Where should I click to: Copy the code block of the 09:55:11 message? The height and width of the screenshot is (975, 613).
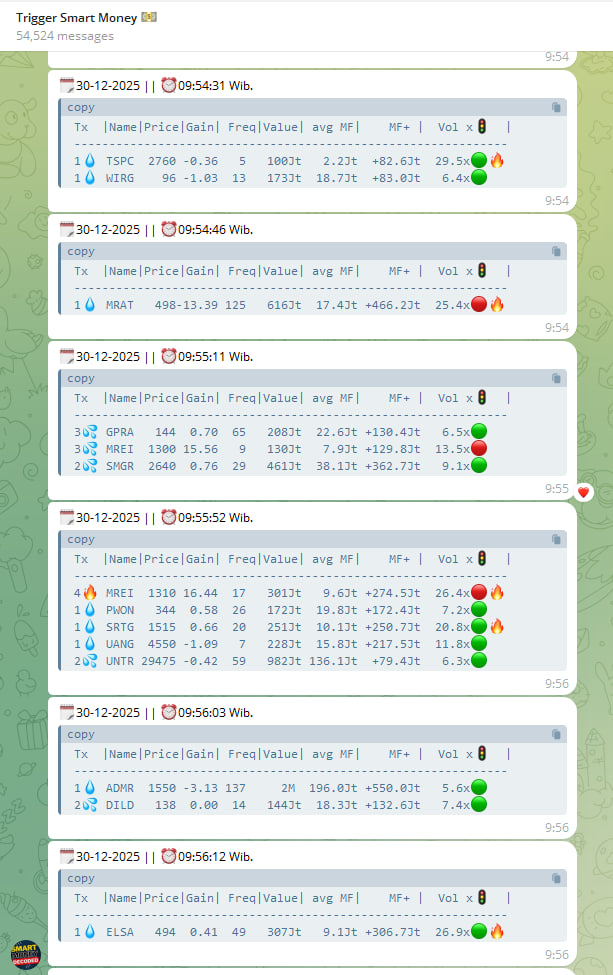tap(556, 378)
